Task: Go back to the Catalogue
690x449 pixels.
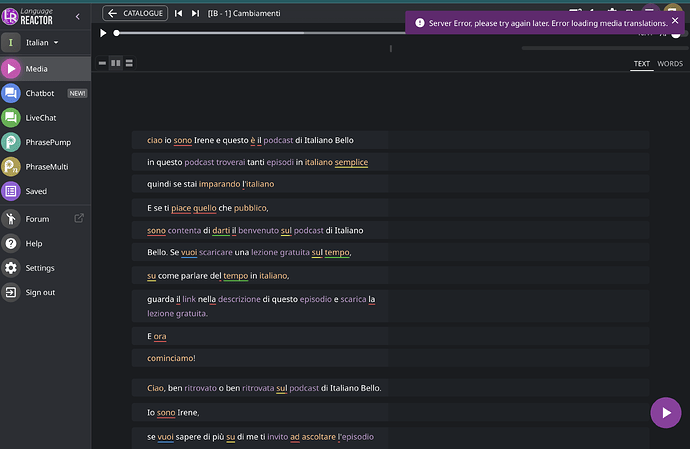Action: (135, 13)
